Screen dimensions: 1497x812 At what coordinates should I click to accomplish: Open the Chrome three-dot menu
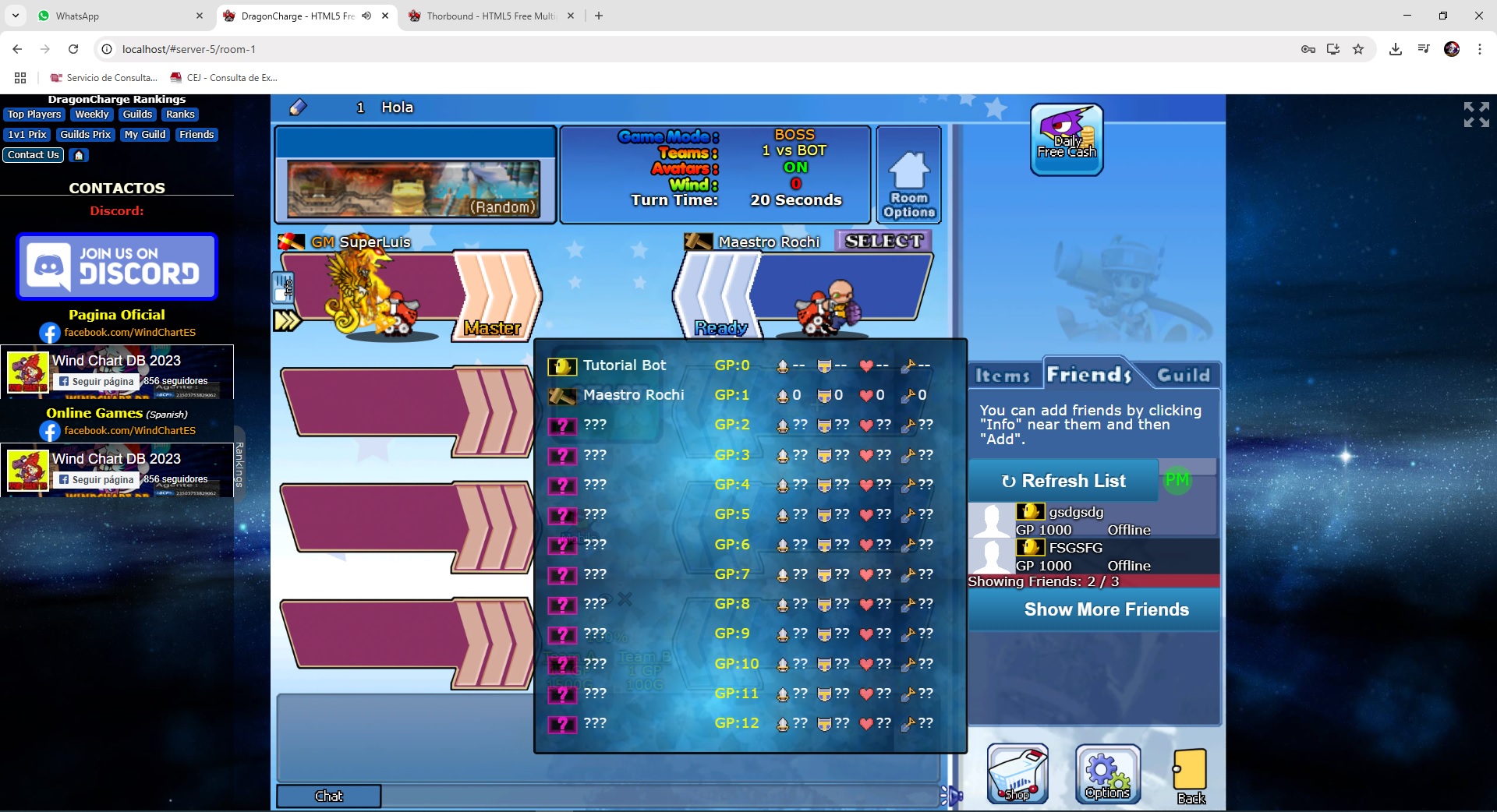1480,49
